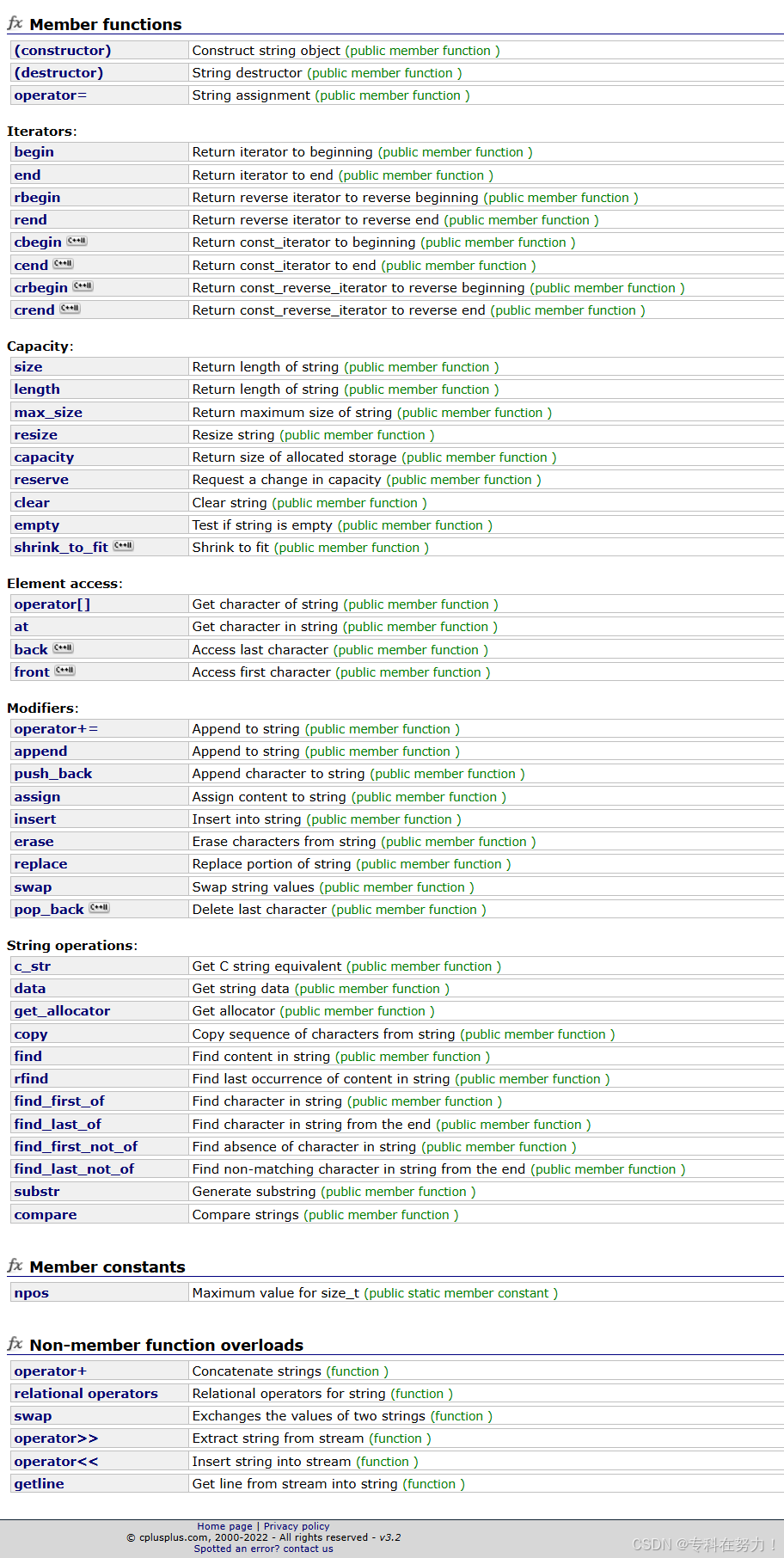Go to the cbegin reference page
This screenshot has width=784, height=1558.
click(x=38, y=242)
